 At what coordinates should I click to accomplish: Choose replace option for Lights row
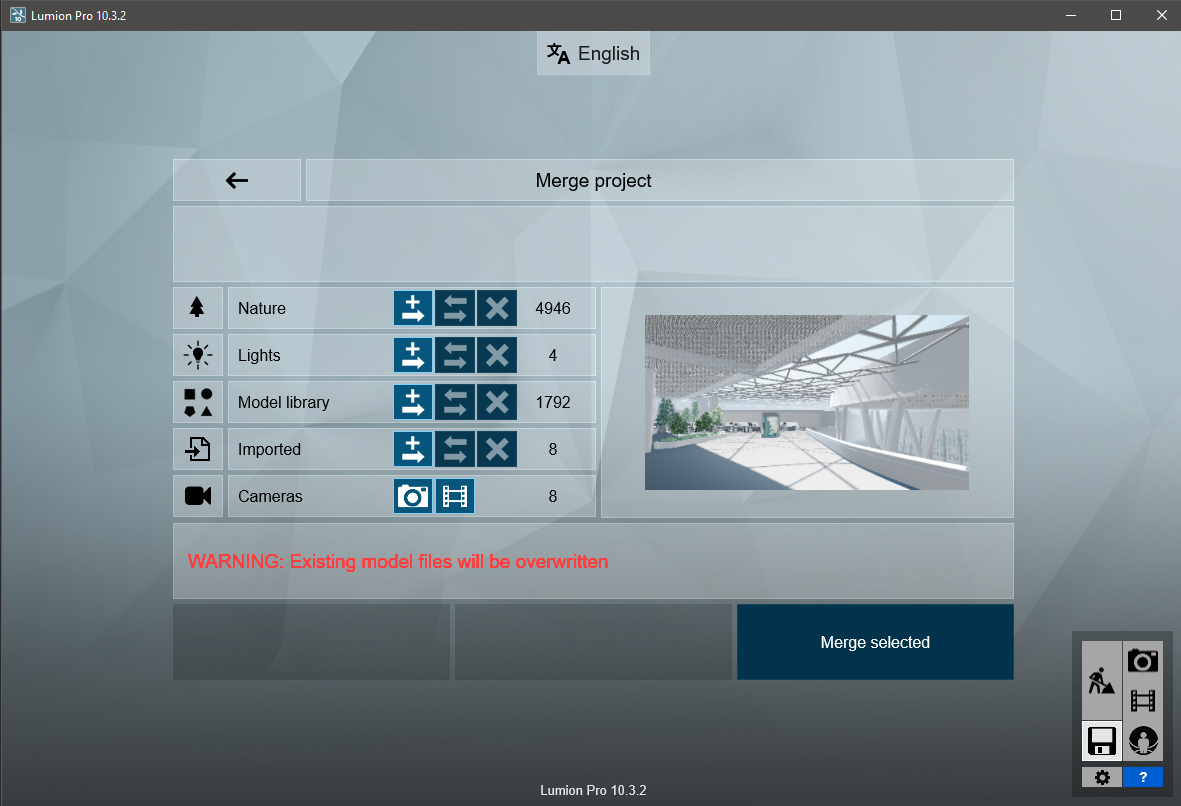point(455,355)
